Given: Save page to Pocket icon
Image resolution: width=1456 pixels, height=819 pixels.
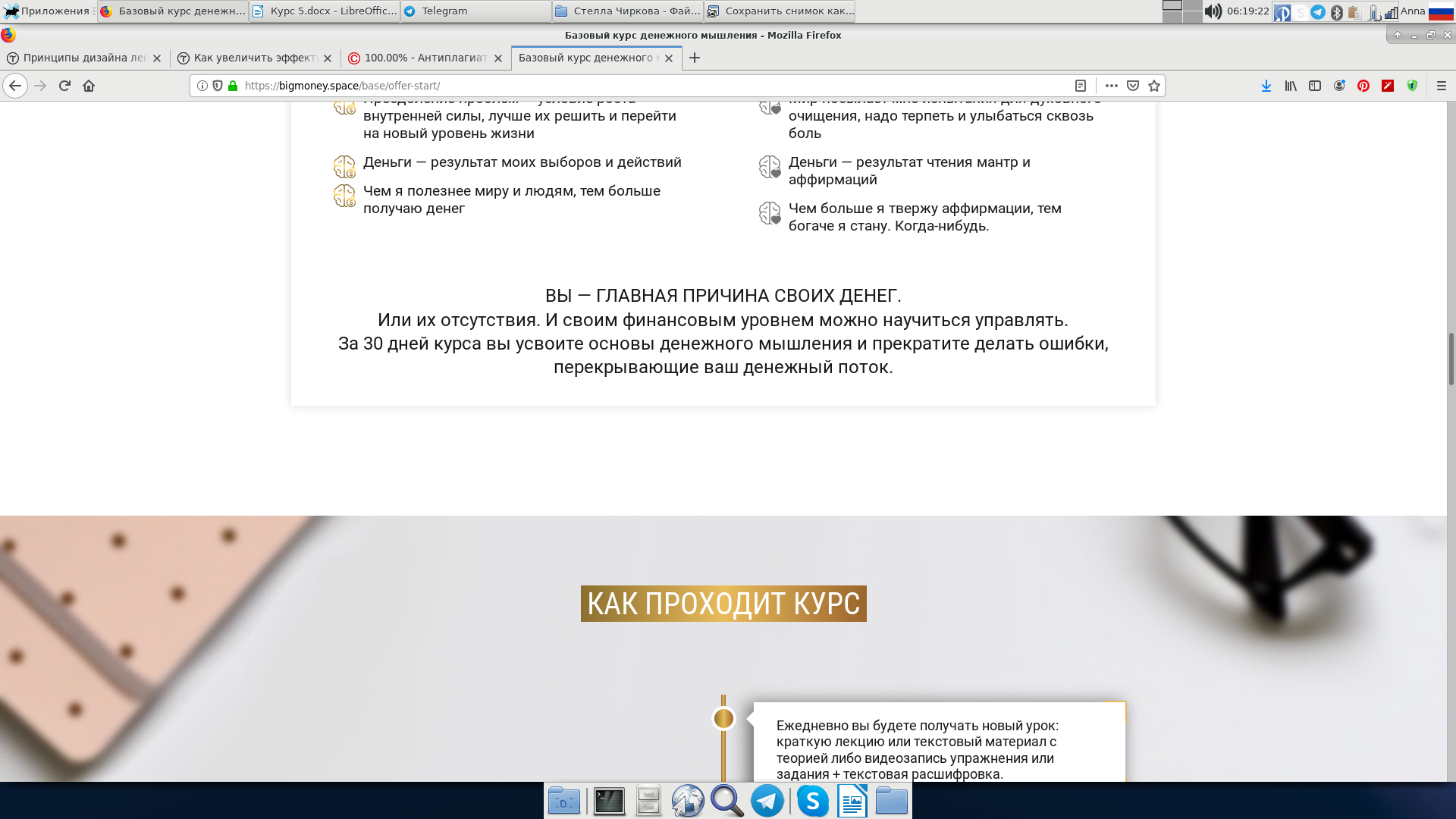Looking at the screenshot, I should click(1133, 86).
